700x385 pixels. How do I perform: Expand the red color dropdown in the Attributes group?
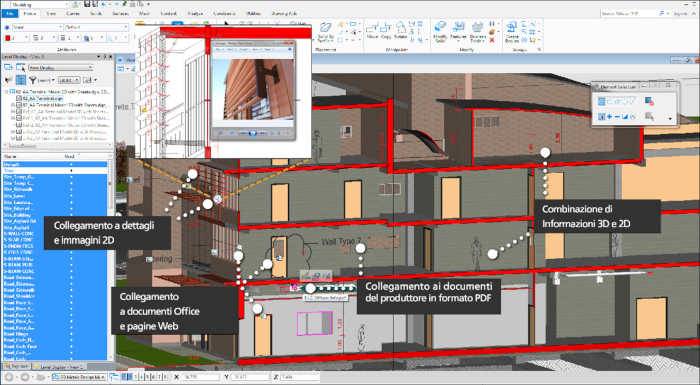(x=17, y=38)
